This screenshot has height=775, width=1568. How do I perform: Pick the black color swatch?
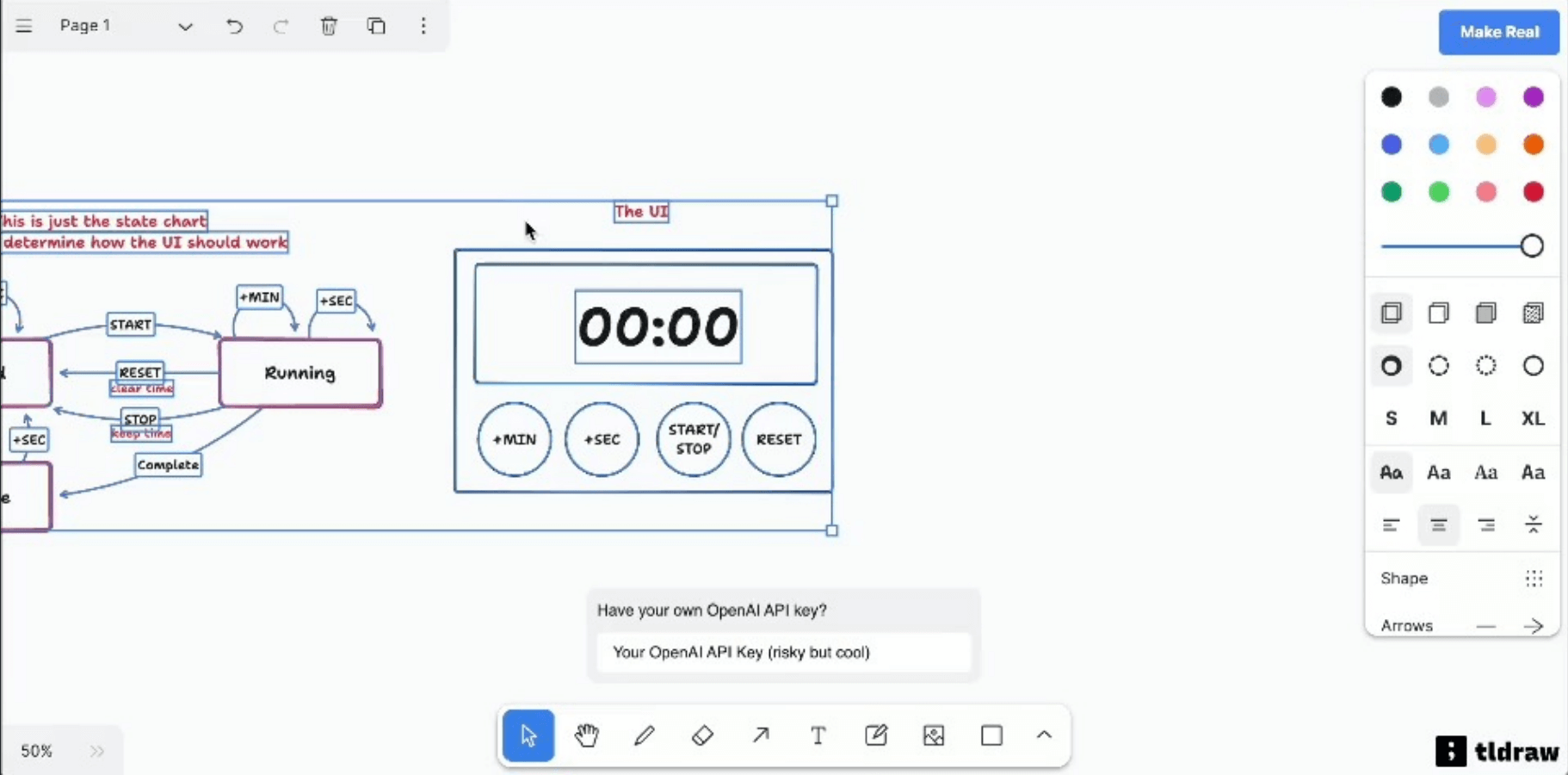click(x=1392, y=97)
